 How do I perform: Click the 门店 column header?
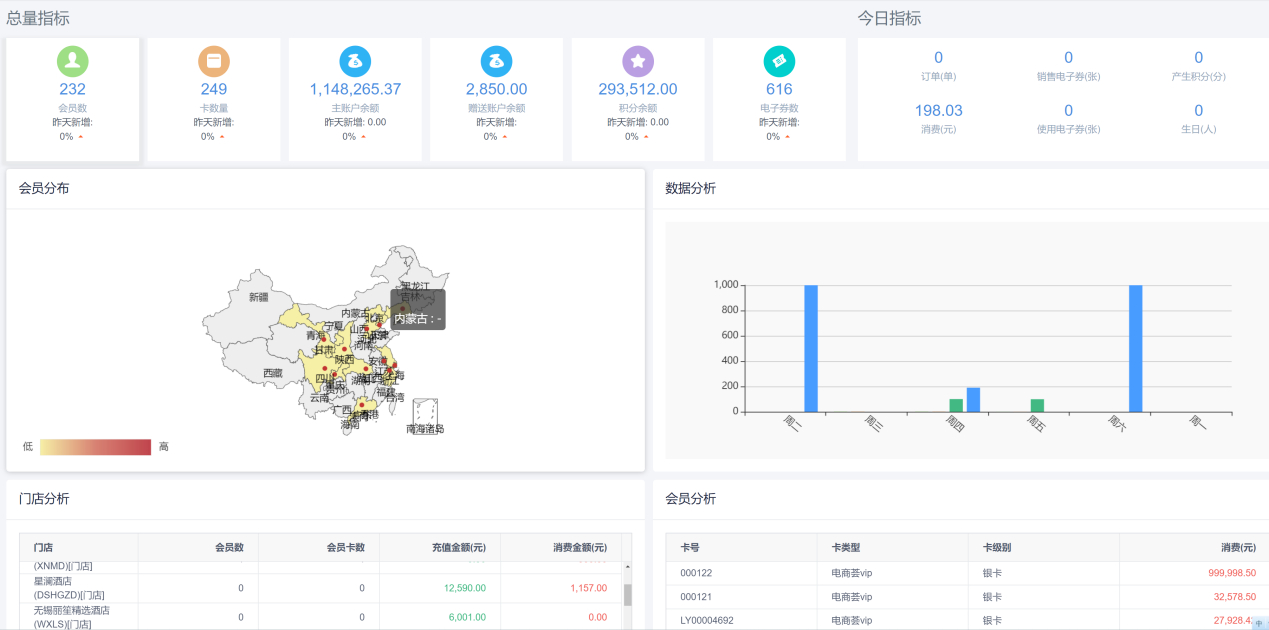[43, 547]
